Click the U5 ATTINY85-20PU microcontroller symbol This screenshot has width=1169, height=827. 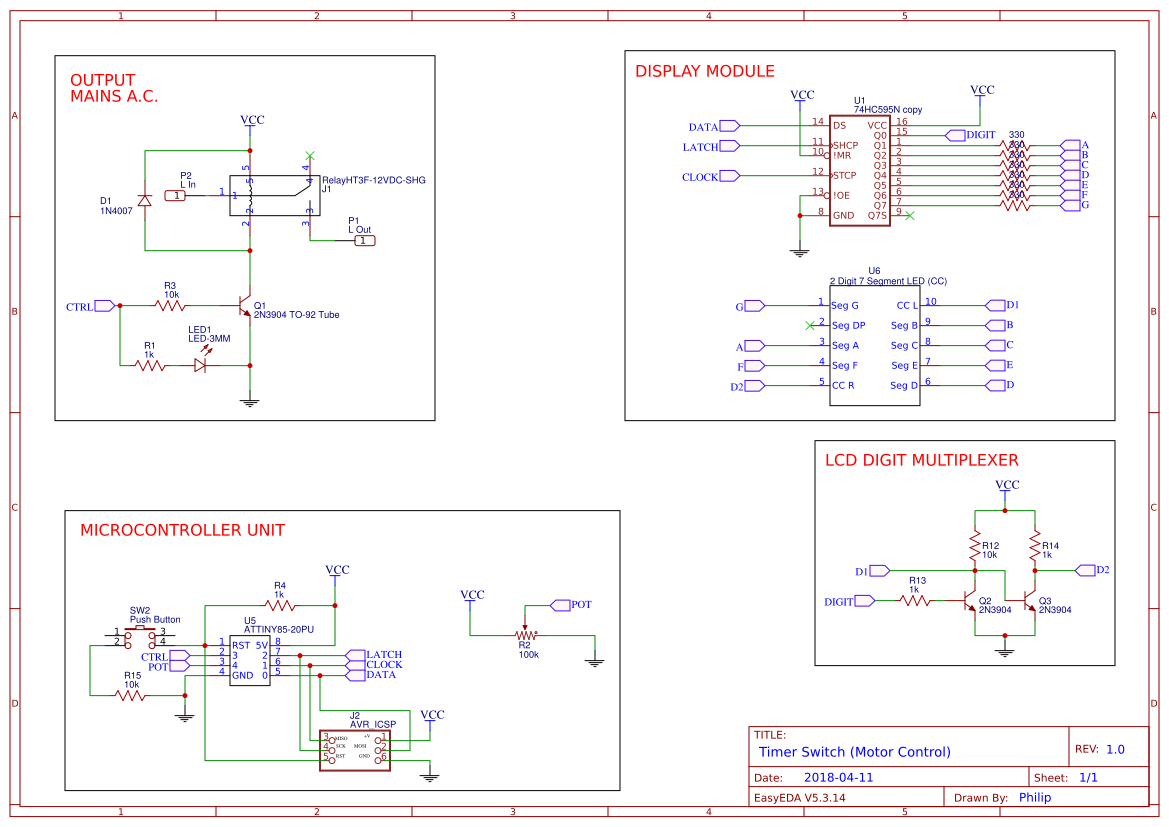[x=249, y=660]
